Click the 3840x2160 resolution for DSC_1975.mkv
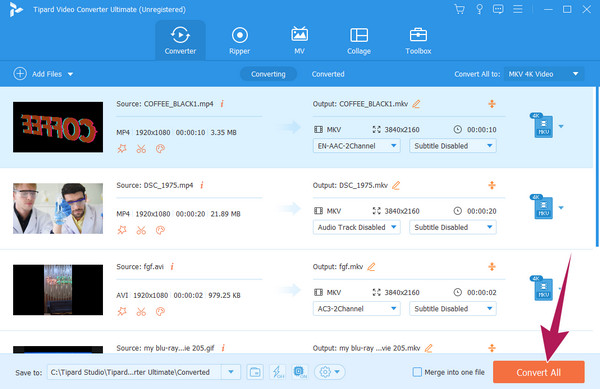This screenshot has height=389, width=600. pyautogui.click(x=402, y=211)
